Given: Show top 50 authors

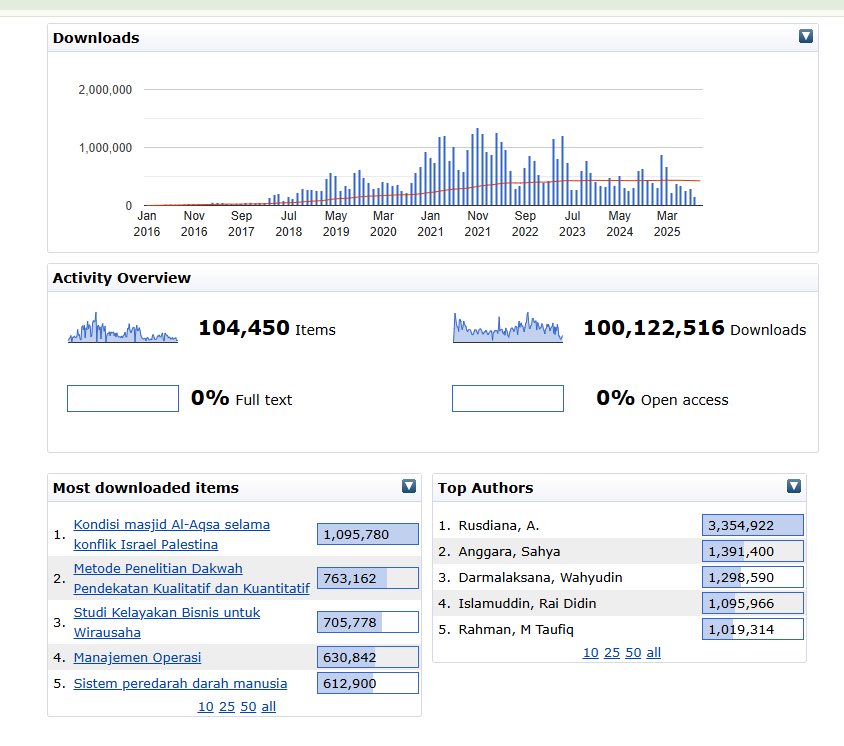Looking at the screenshot, I should (633, 652).
